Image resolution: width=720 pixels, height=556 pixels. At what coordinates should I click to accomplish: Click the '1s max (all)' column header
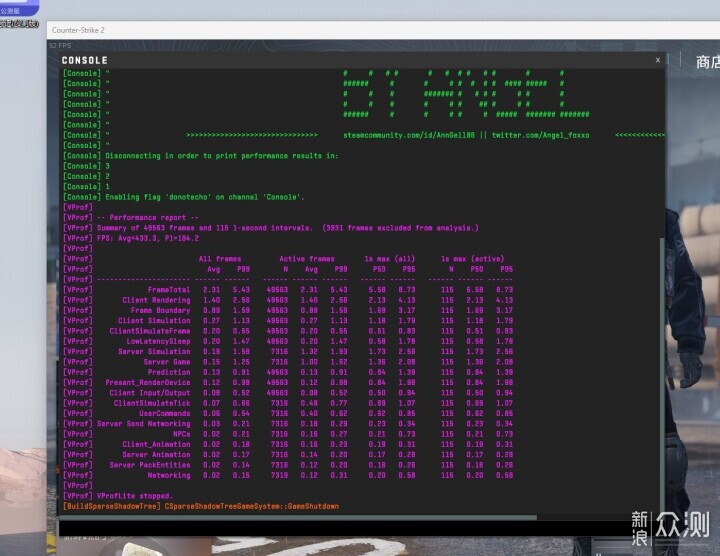pos(389,259)
